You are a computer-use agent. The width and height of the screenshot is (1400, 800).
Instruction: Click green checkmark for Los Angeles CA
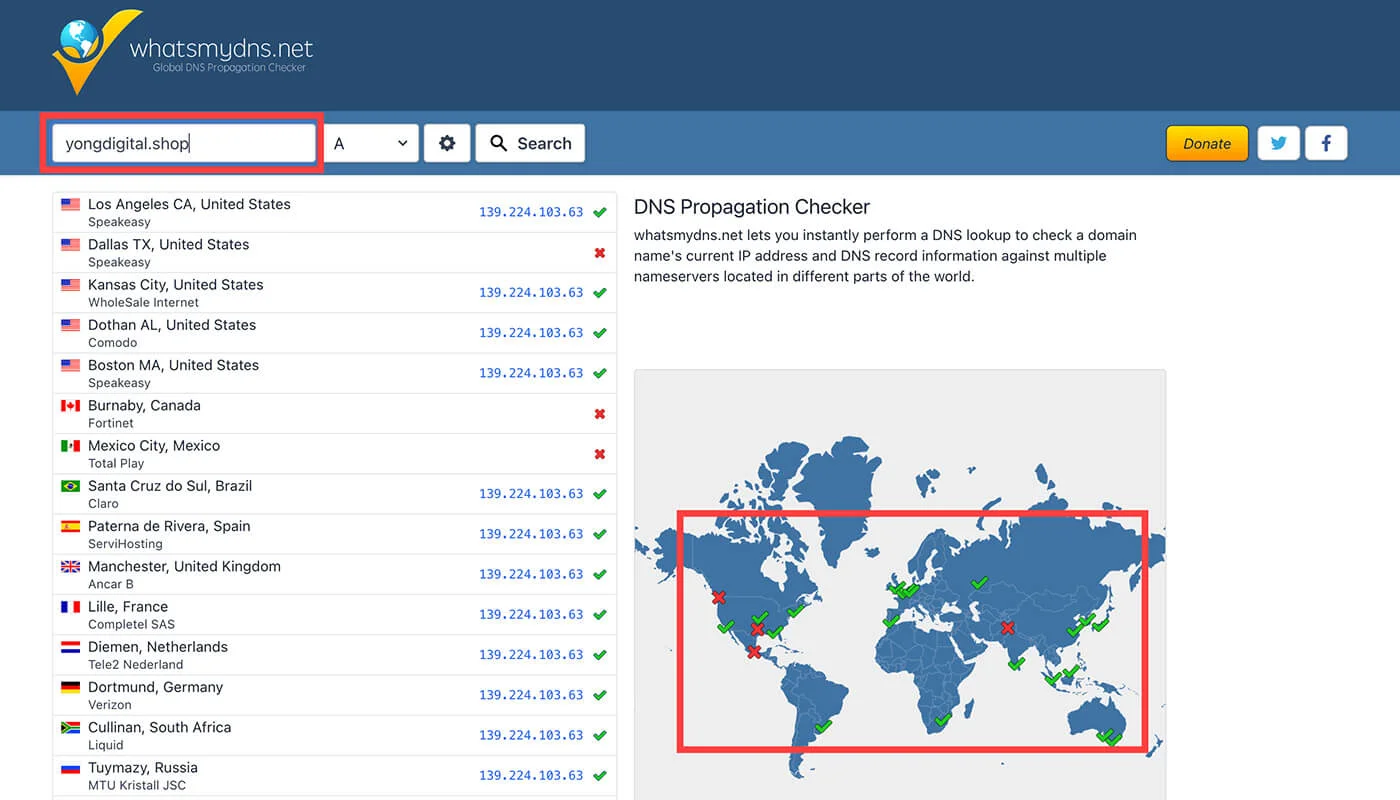coord(600,212)
